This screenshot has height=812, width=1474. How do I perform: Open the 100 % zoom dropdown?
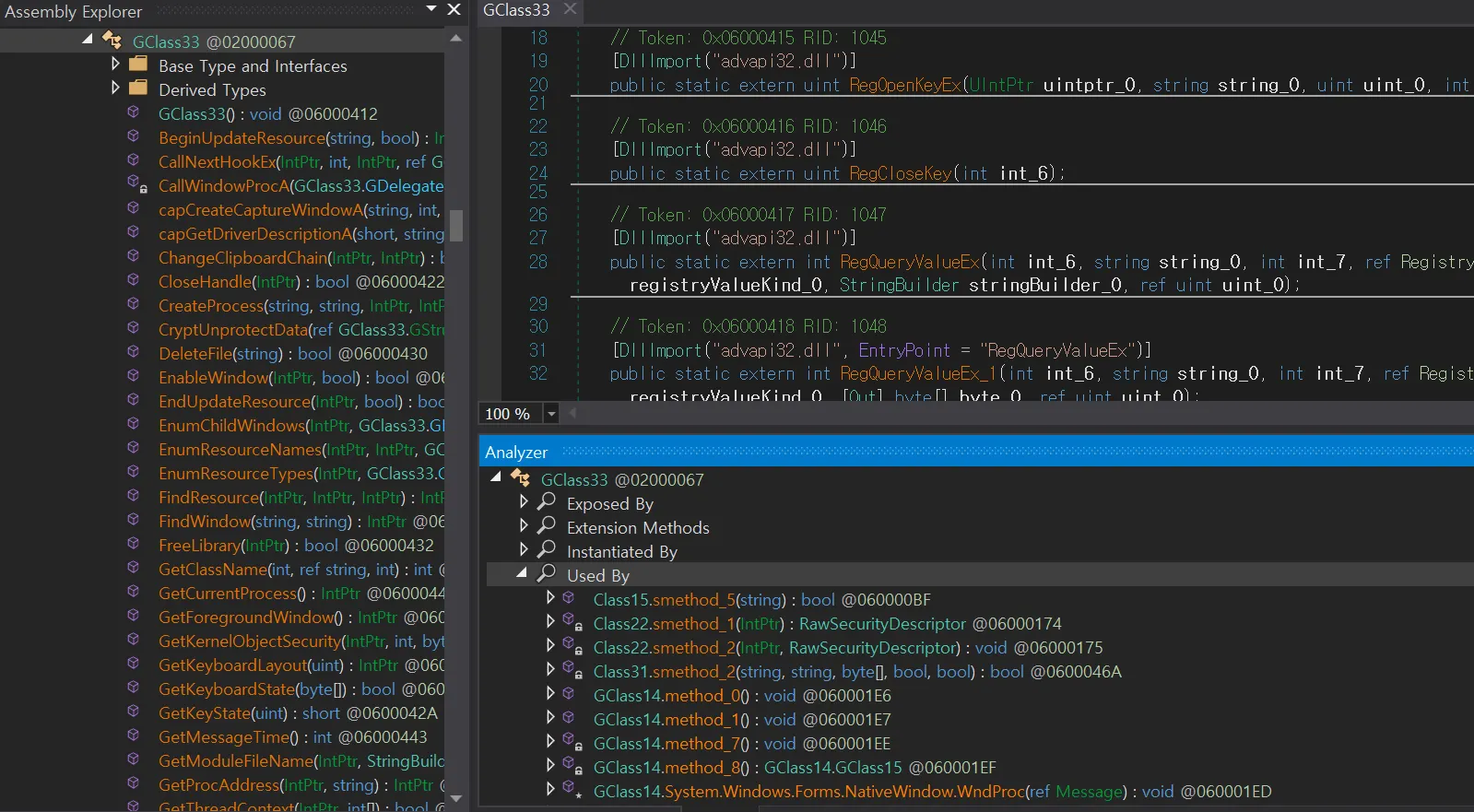coord(551,414)
